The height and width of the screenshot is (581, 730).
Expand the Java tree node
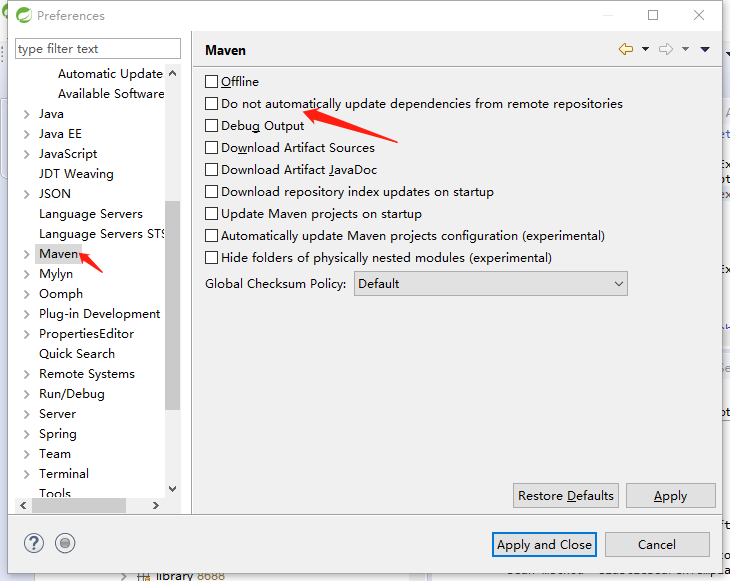point(27,114)
